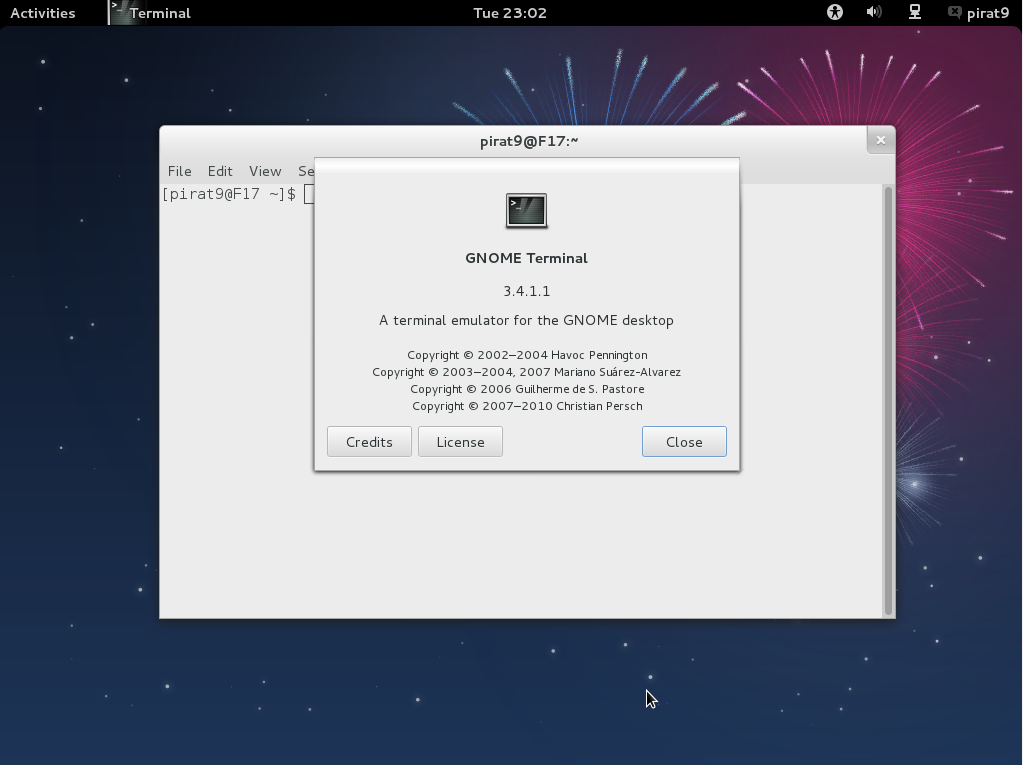Image resolution: width=1023 pixels, height=765 pixels.
Task: Open the View menu in terminal window
Action: 265,171
